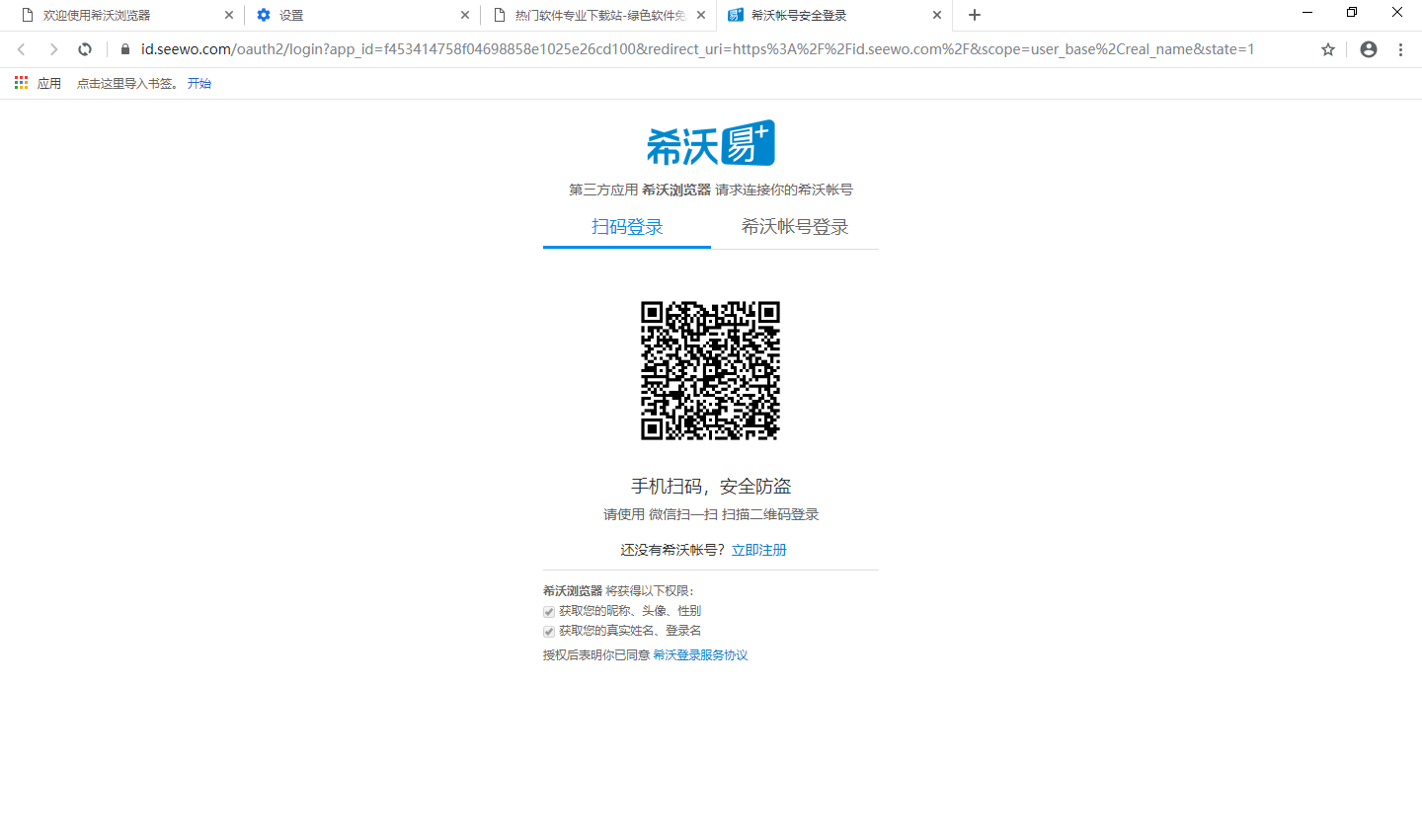The height and width of the screenshot is (840, 1422).
Task: Open the apps grid shortcut
Action: pyautogui.click(x=22, y=83)
